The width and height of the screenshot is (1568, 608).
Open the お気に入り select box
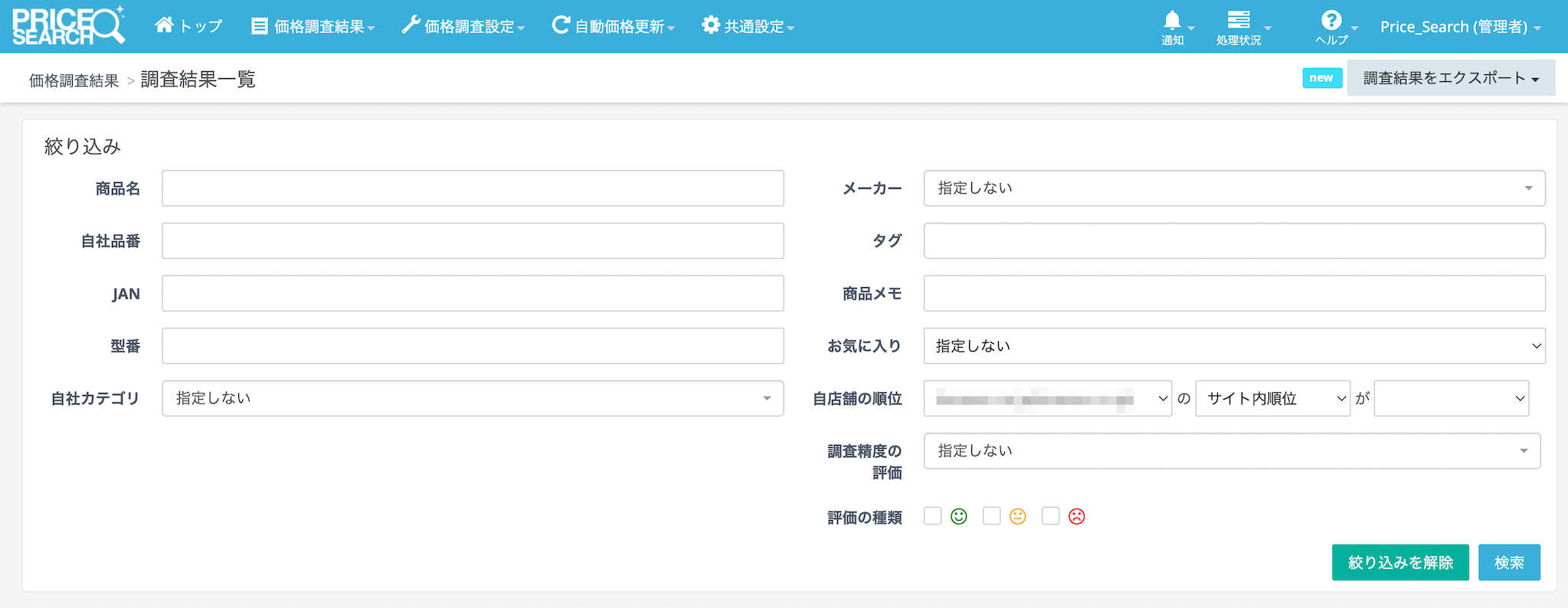point(1233,346)
